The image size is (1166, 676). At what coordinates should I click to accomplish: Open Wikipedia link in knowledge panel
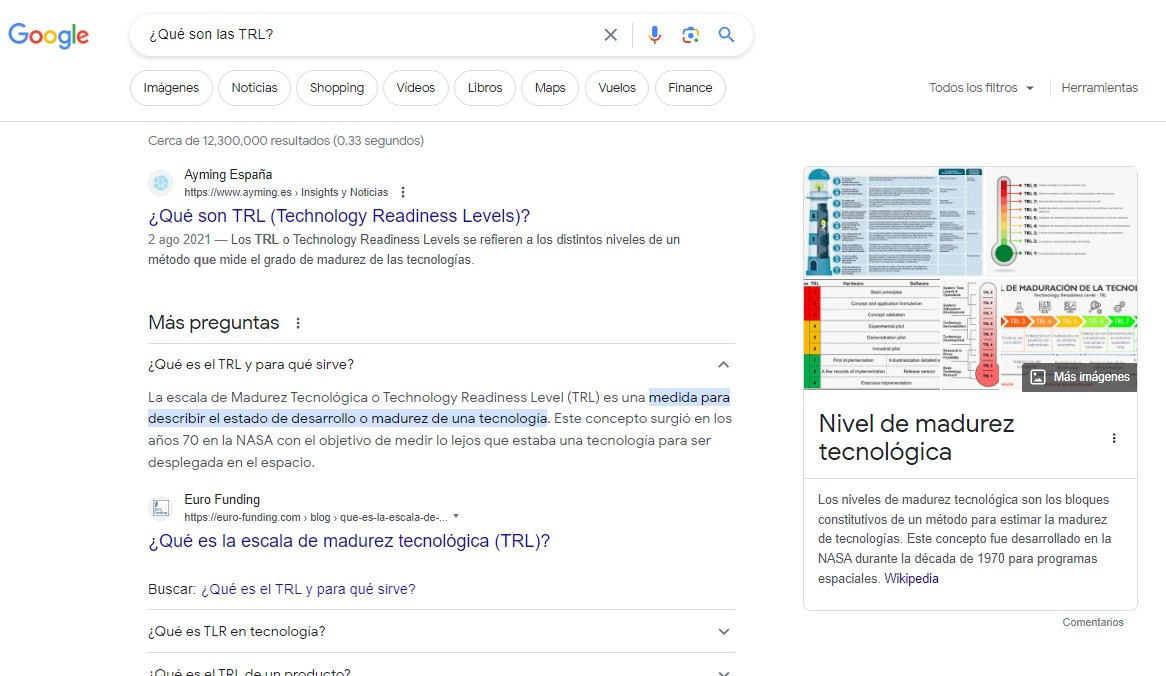(911, 579)
